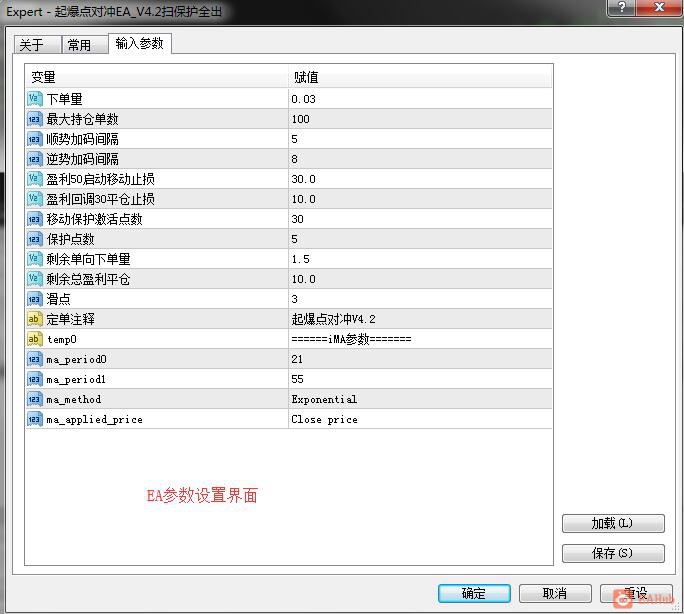The width and height of the screenshot is (684, 614).
Task: Open ma_applied_price value Close price
Action: (x=420, y=419)
